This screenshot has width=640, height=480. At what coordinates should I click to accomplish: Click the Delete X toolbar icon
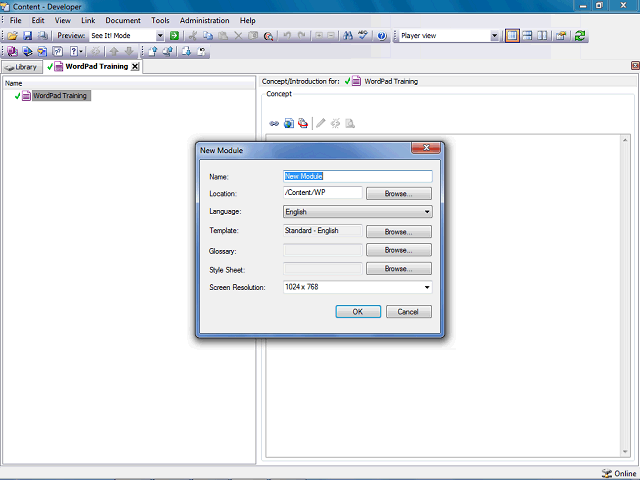click(238, 36)
